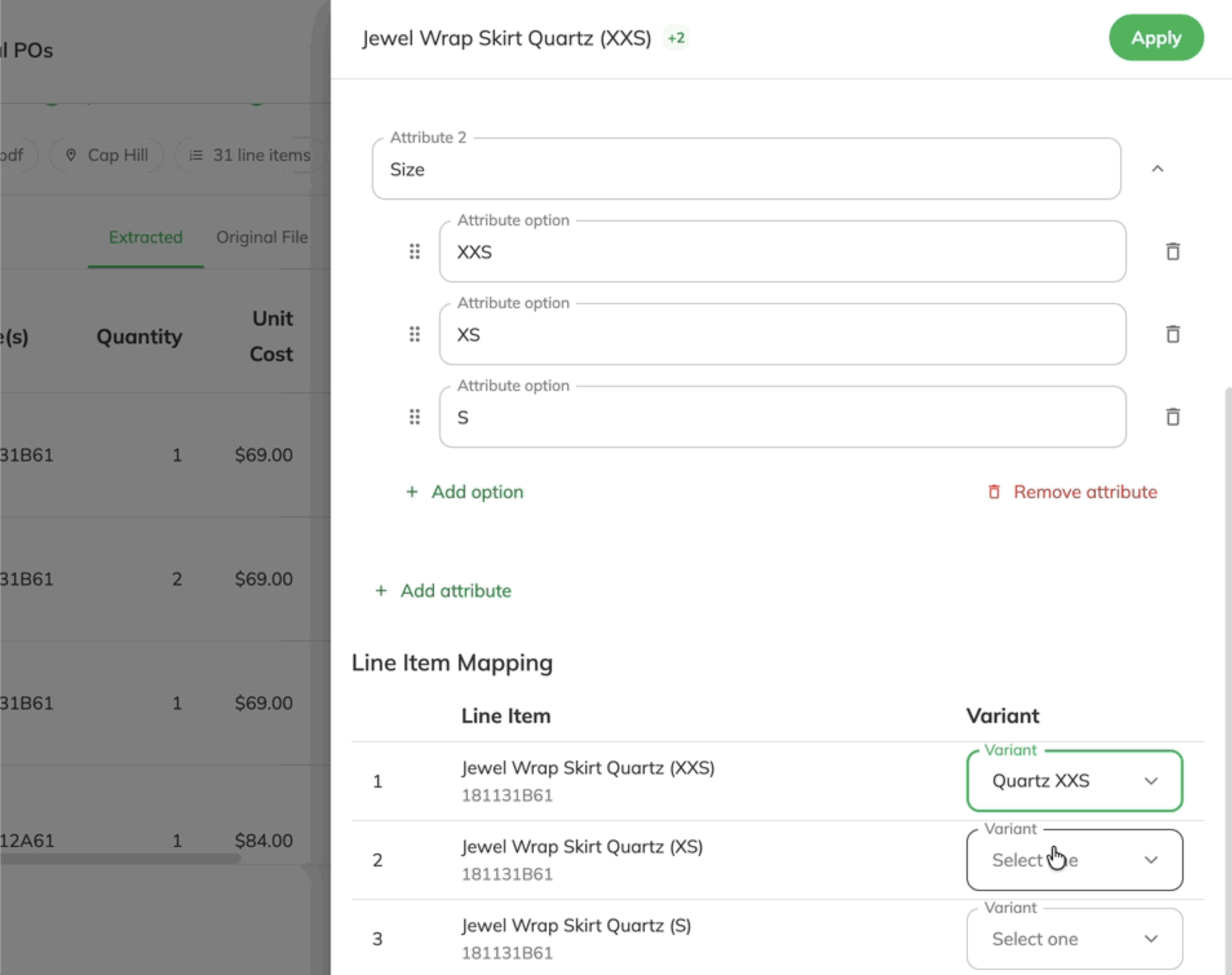Click the Apply button
1232x975 pixels.
1156,37
